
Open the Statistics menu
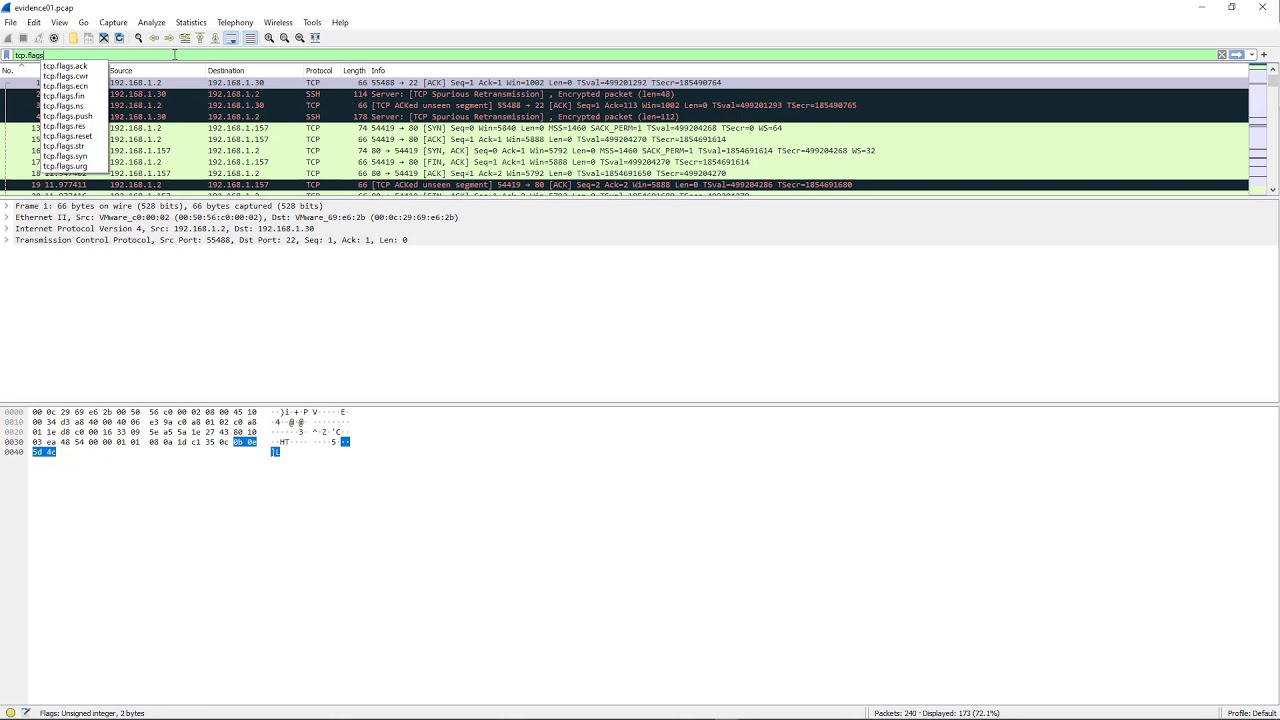pyautogui.click(x=191, y=22)
